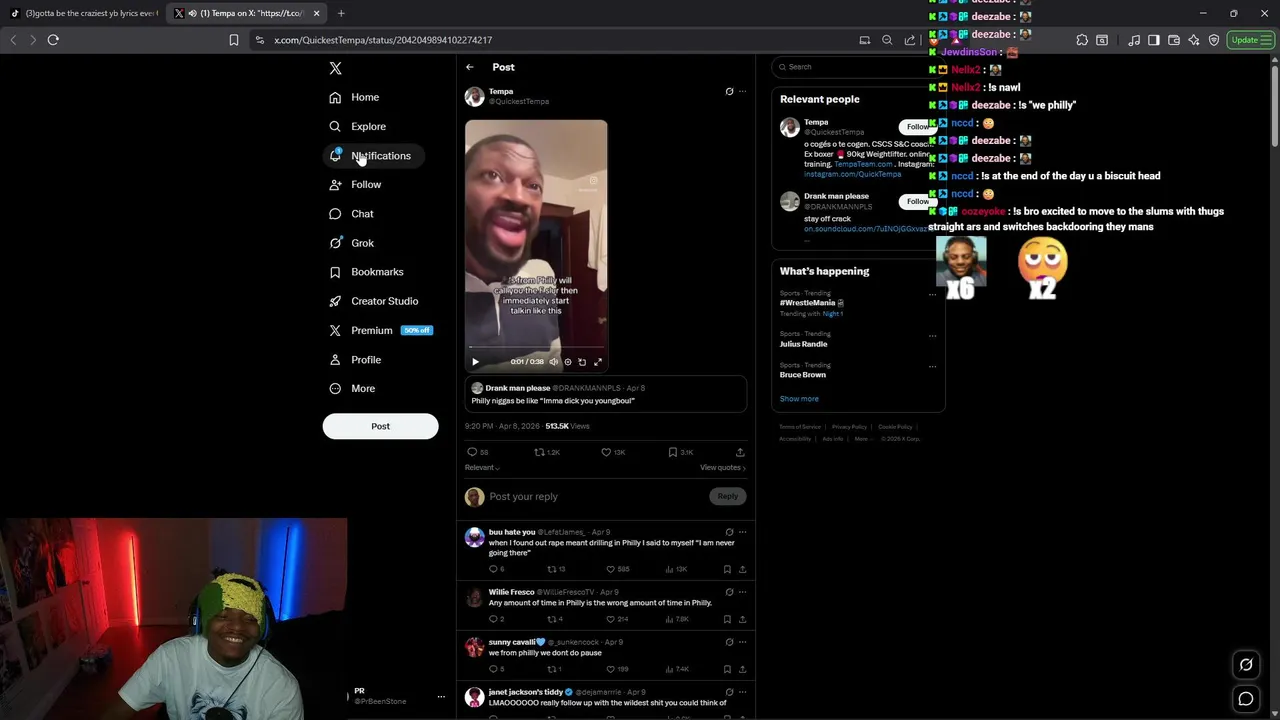Click the X logo in the sidebar
The height and width of the screenshot is (720, 1280).
(x=335, y=68)
